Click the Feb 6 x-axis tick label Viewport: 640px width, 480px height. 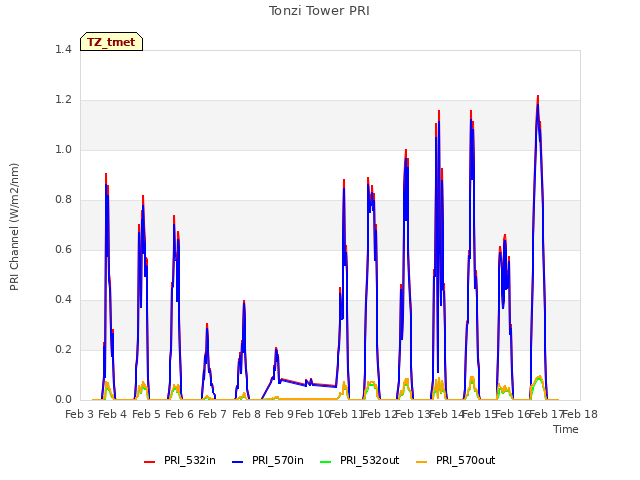pyautogui.click(x=179, y=415)
